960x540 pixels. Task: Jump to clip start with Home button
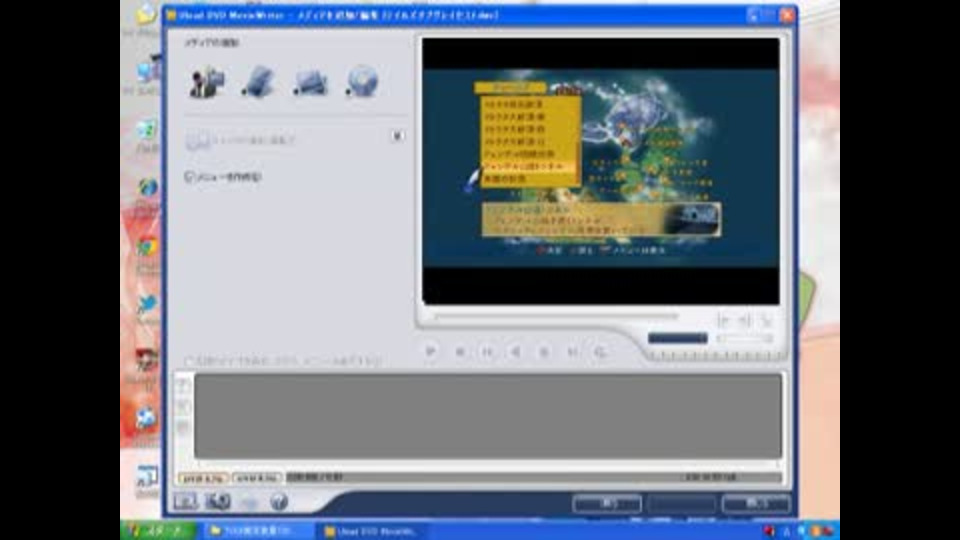point(487,351)
